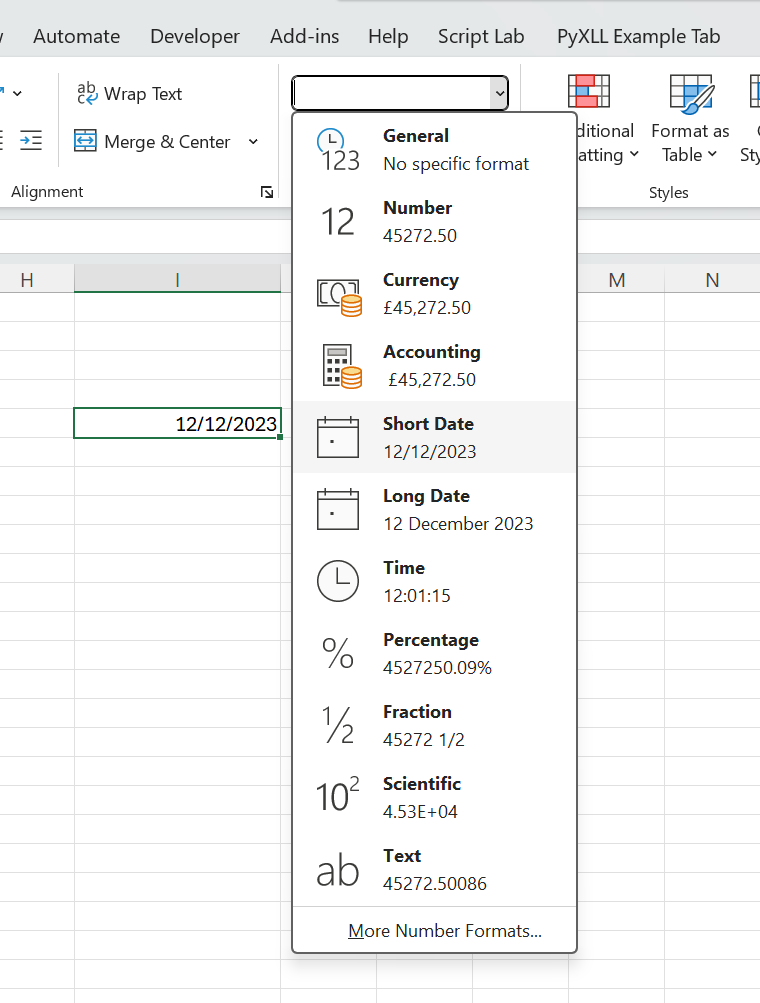
Task: Open More Number Formats dialog
Action: pyautogui.click(x=445, y=931)
